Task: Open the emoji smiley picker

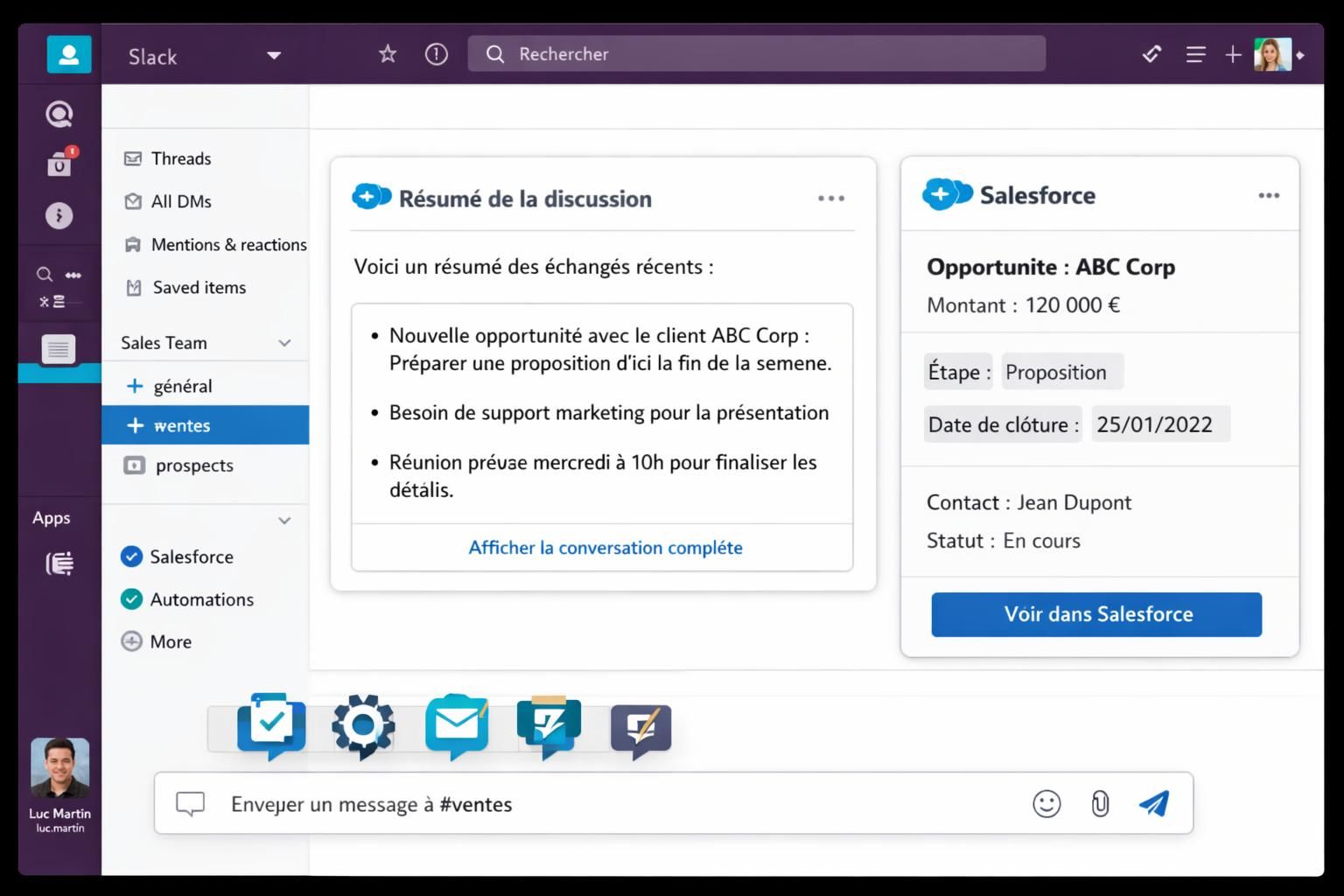Action: (x=1046, y=803)
